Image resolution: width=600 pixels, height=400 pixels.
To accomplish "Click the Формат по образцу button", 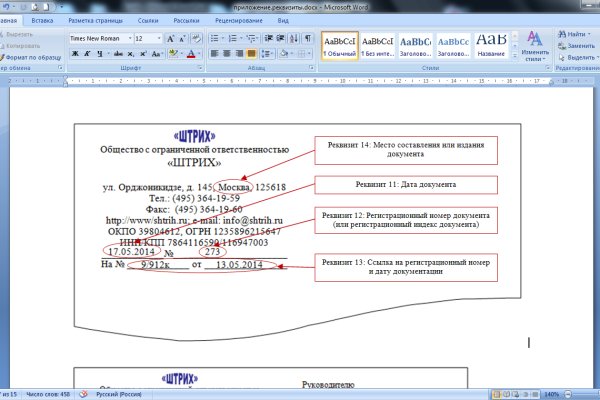I will 34,57.
